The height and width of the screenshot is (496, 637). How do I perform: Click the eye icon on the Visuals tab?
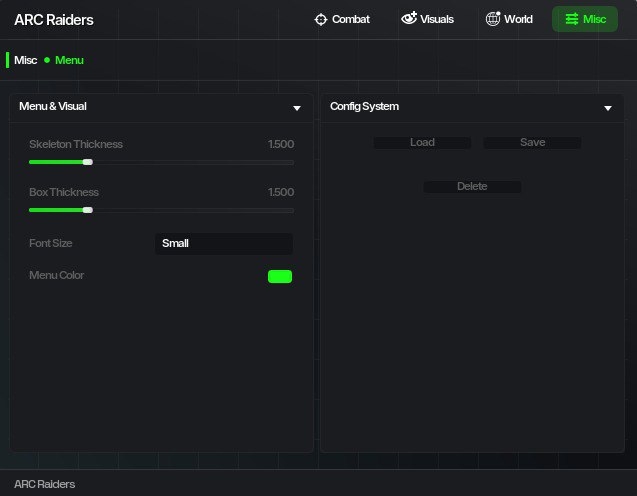(408, 19)
